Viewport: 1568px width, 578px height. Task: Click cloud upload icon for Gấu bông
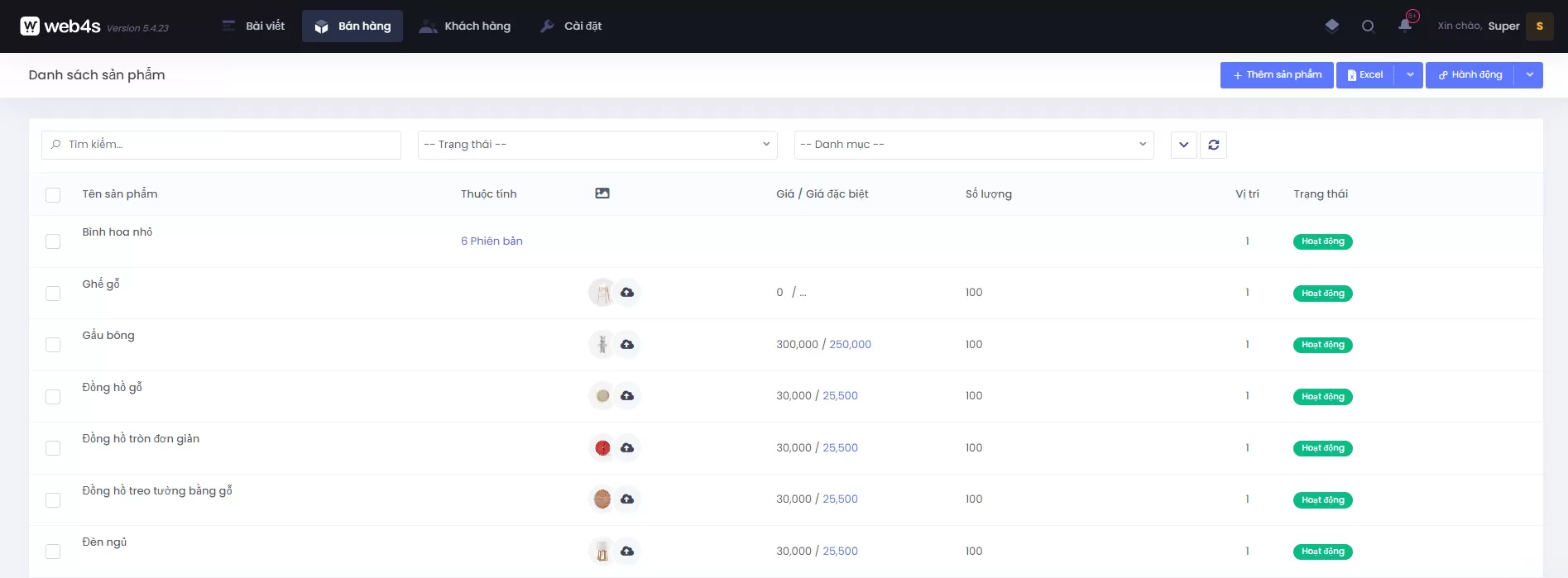(627, 344)
